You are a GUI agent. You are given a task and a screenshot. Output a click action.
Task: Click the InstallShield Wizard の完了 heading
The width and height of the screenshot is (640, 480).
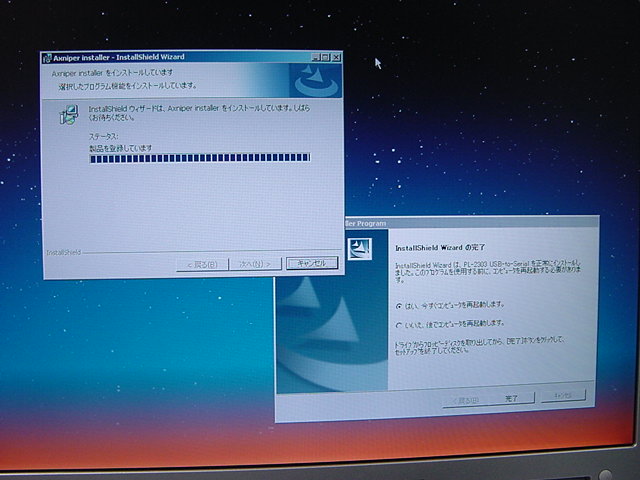(440, 248)
